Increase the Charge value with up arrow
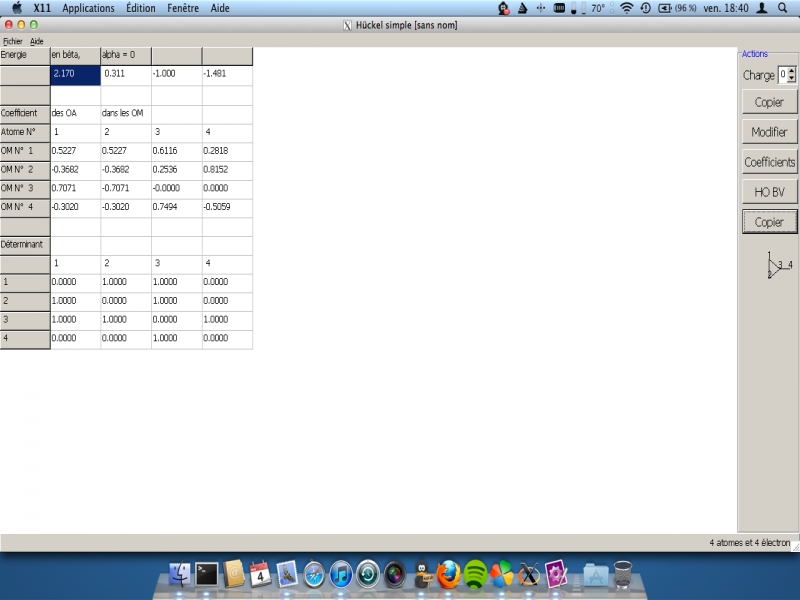This screenshot has height=600, width=800. [x=792, y=71]
